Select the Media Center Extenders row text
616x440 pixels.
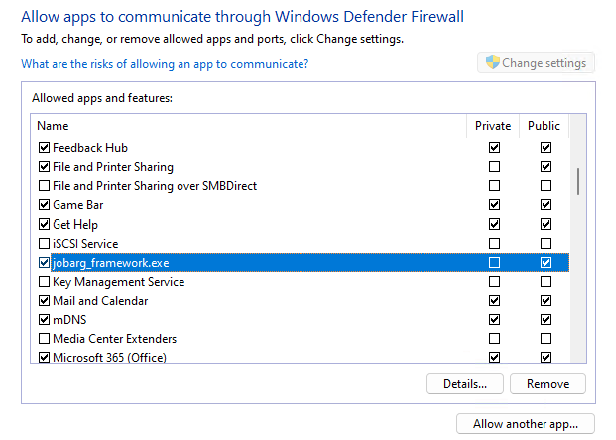[x=115, y=339]
